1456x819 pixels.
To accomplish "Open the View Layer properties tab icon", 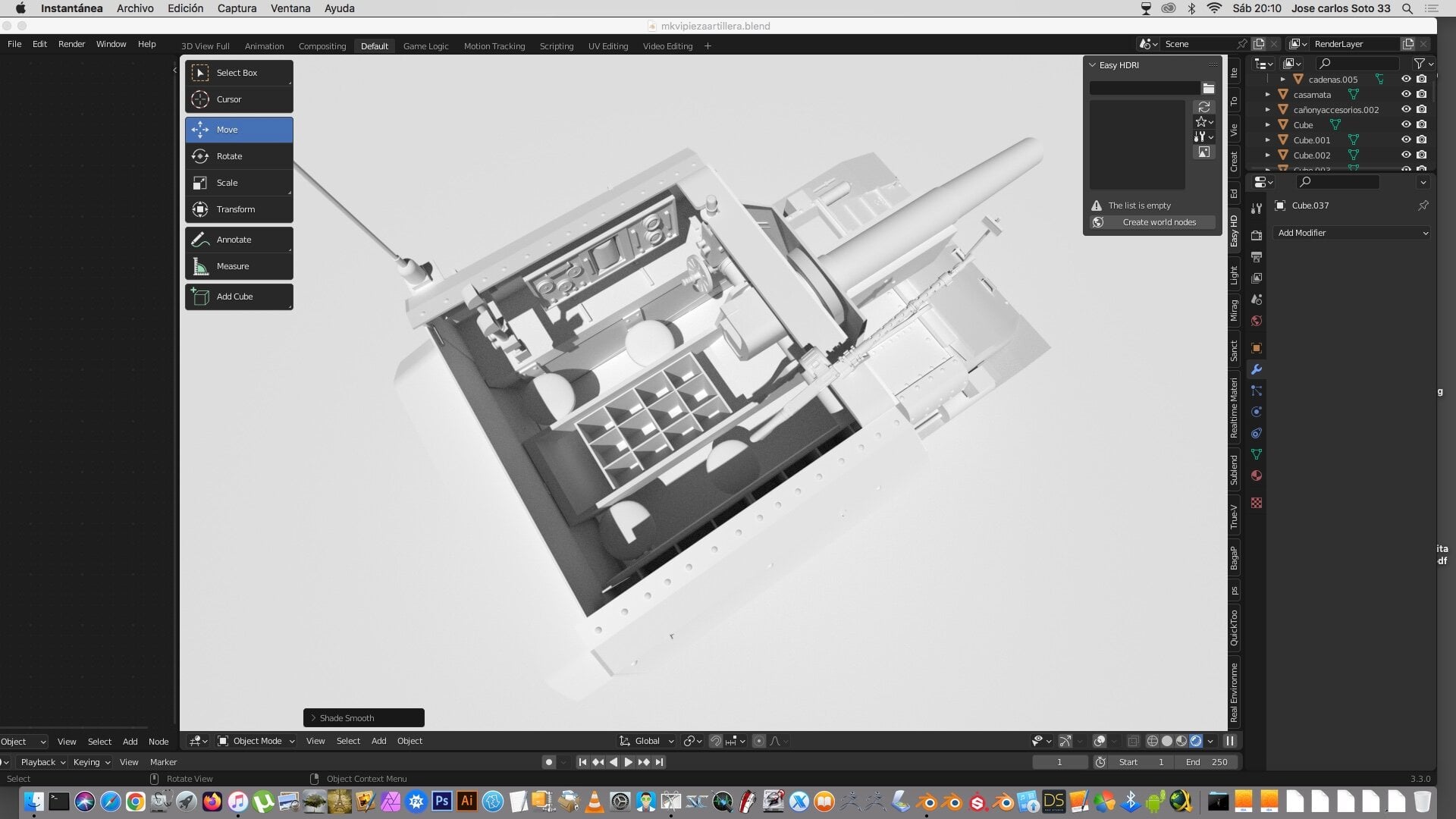I will tap(1257, 278).
